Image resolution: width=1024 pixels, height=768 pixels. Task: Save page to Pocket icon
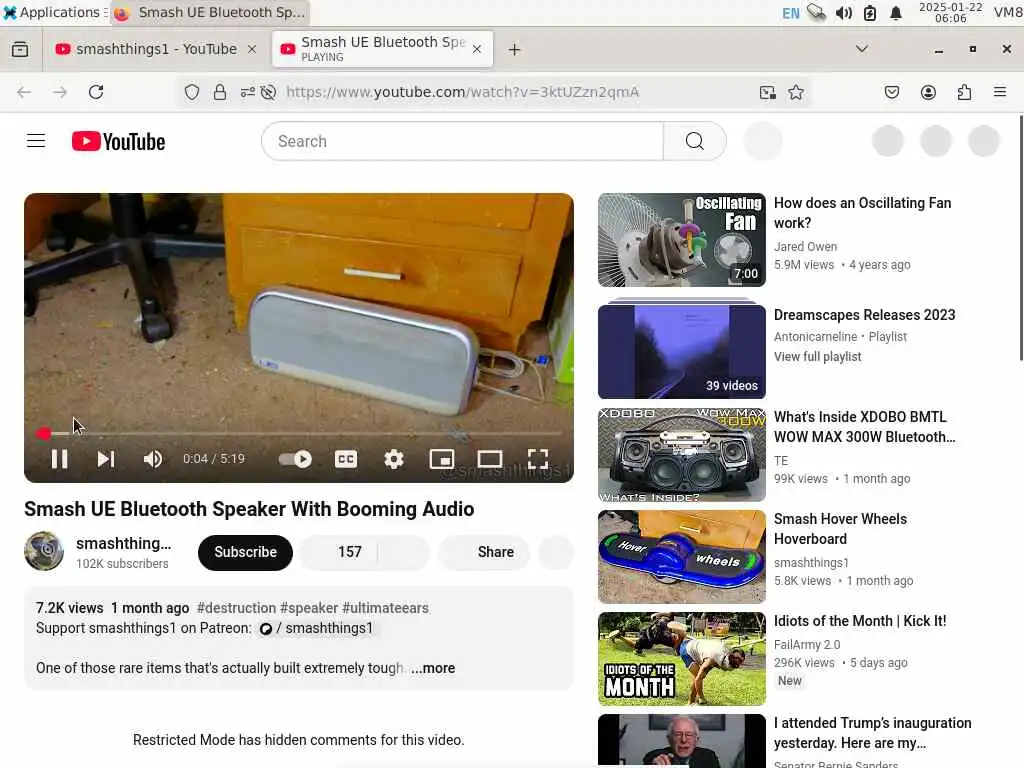point(892,92)
